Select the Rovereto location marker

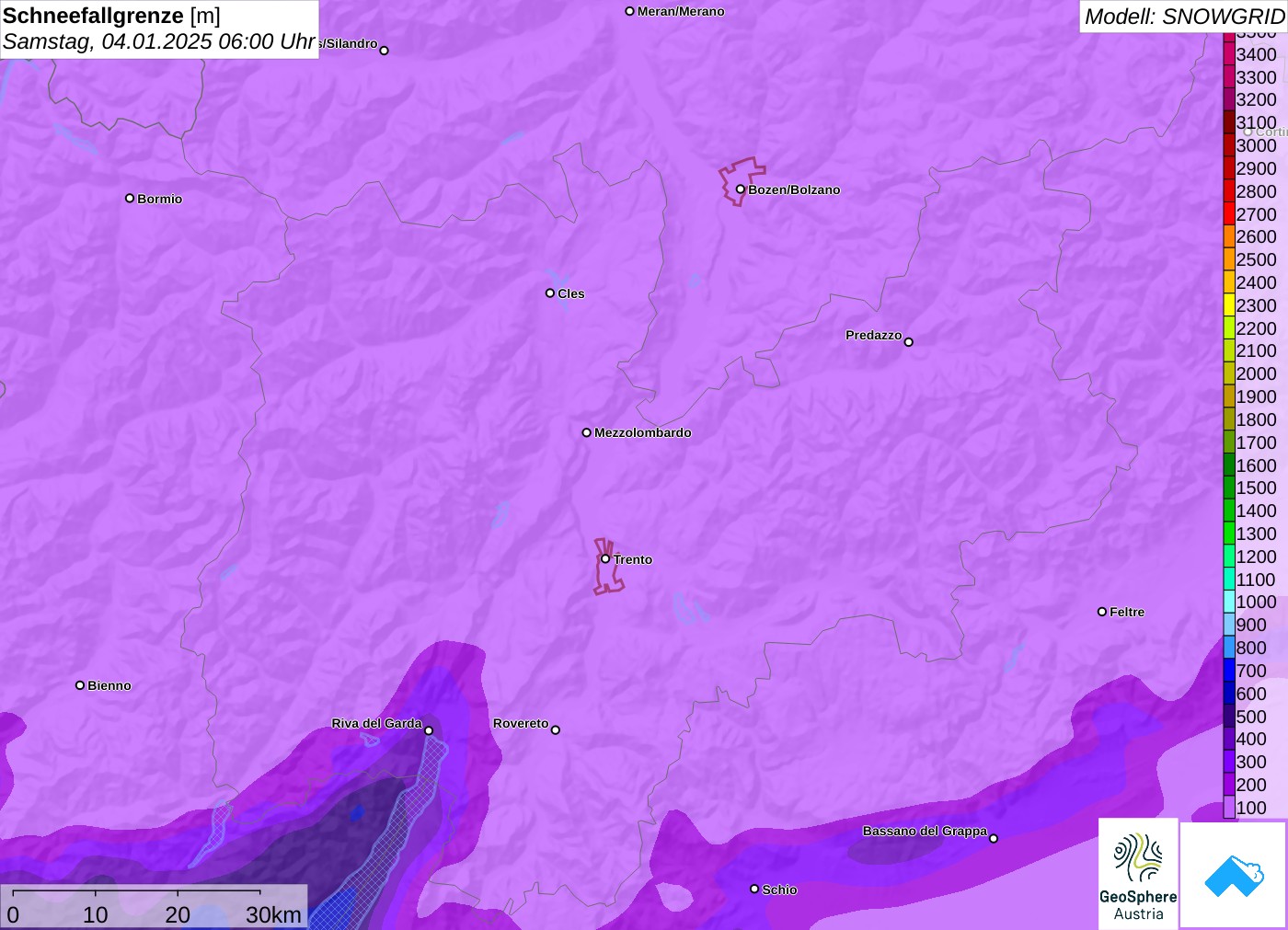tap(555, 729)
